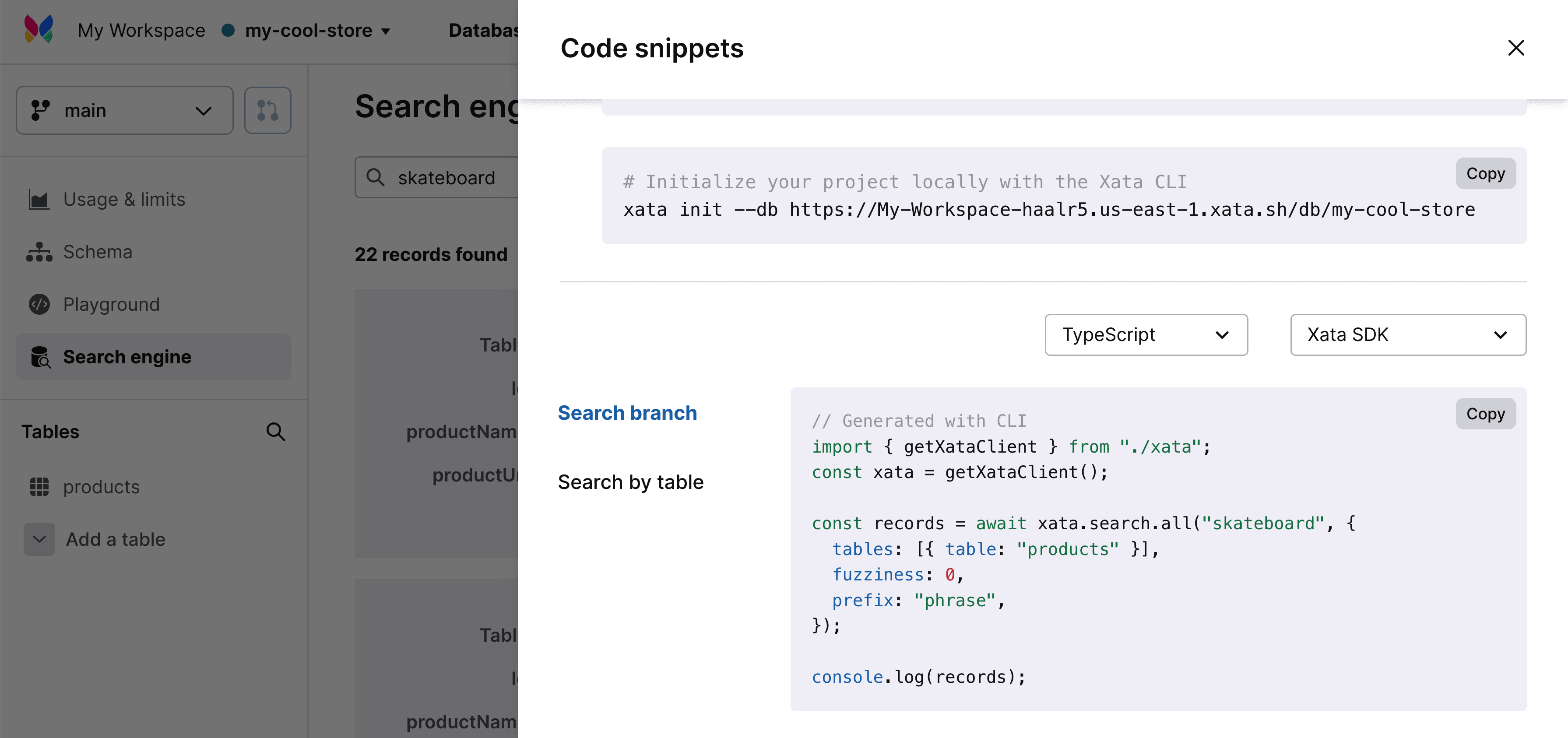
Task: Search tables using the magnifier icon
Action: point(276,432)
